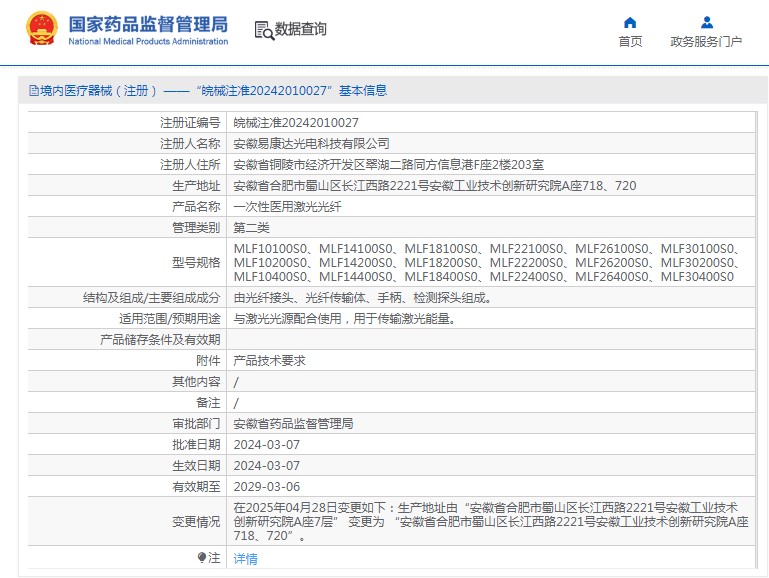Click the national emblem logo

click(x=42, y=29)
